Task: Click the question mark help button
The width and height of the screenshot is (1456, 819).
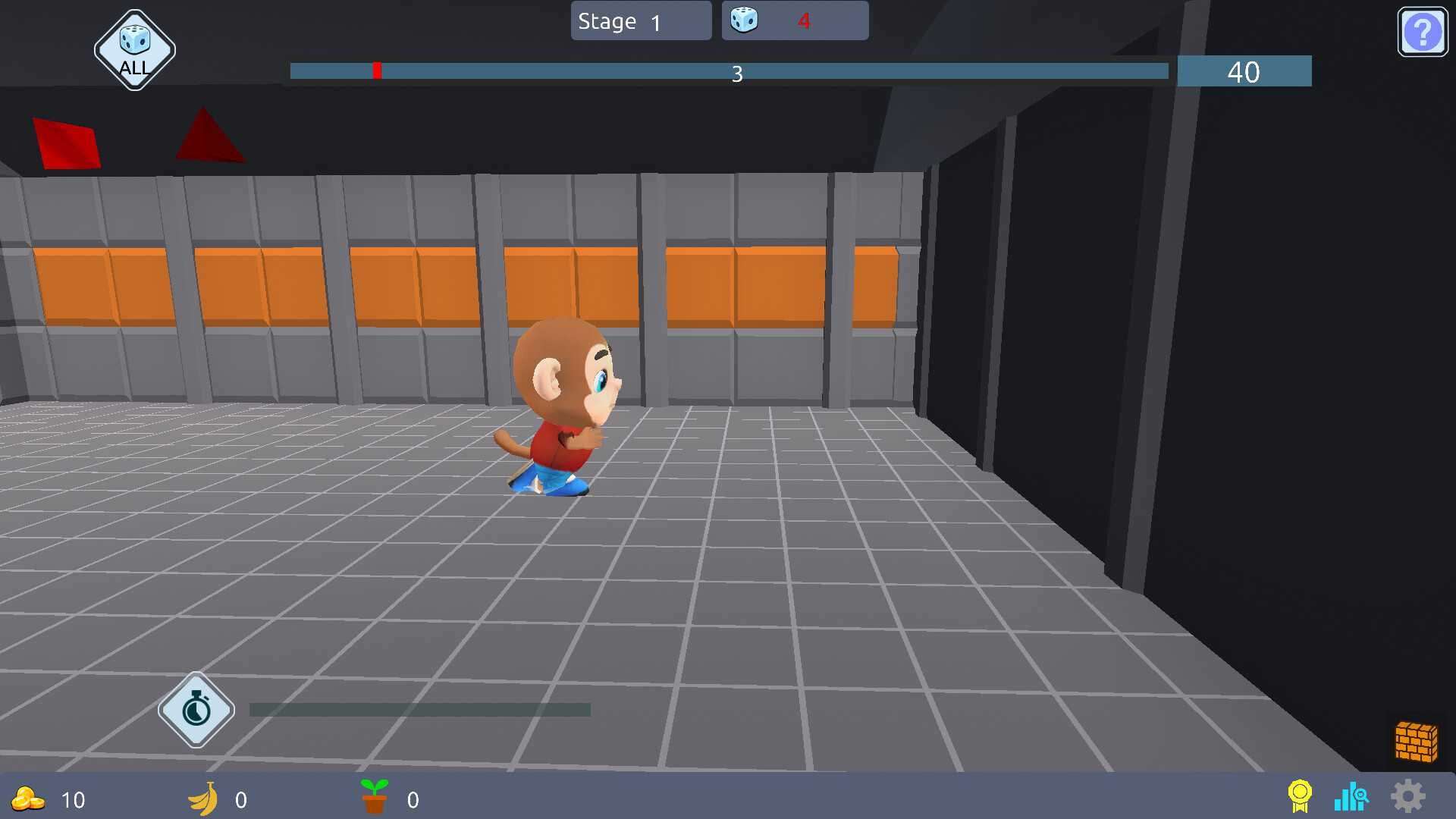Action: coord(1422,31)
